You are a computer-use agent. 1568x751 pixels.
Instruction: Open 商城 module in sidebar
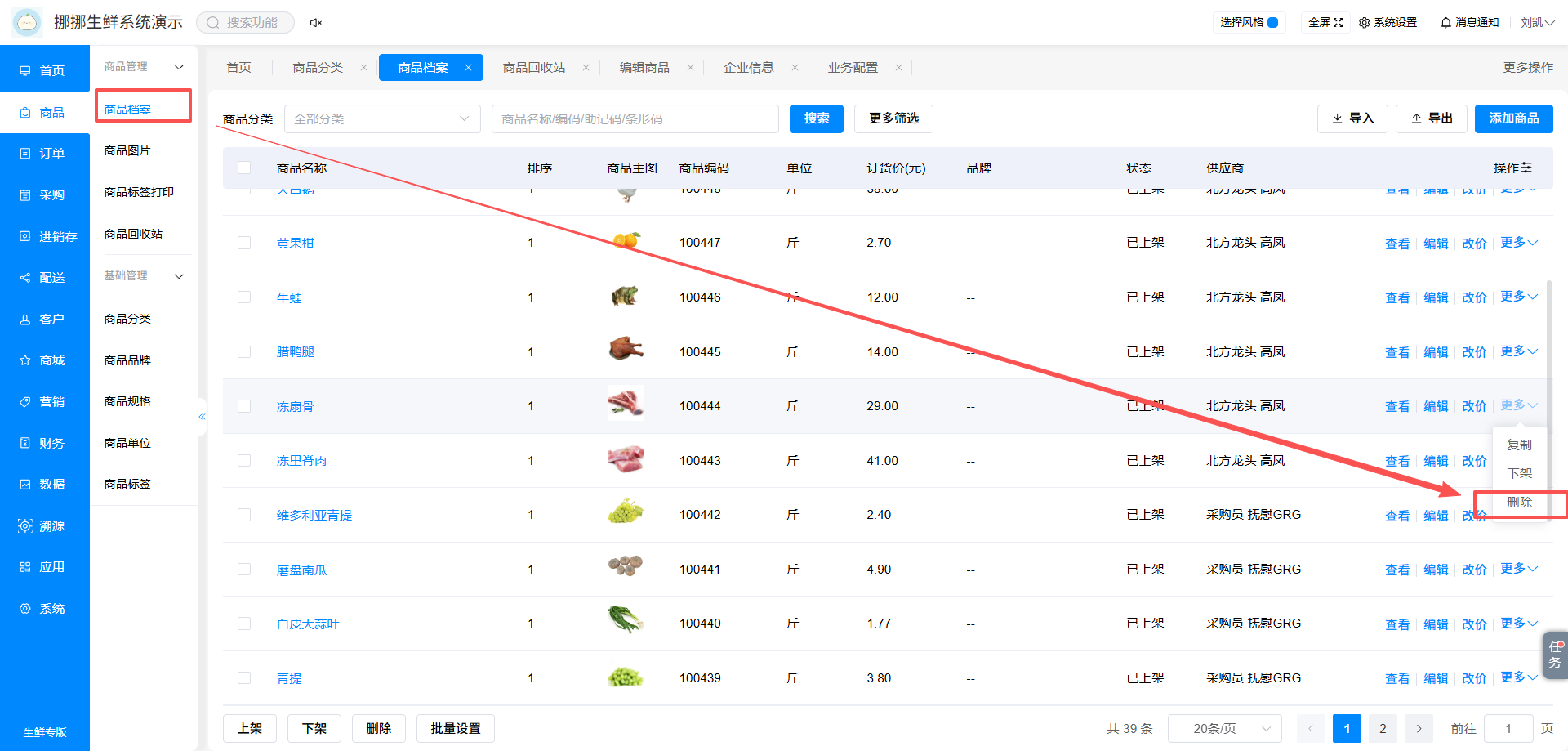[x=44, y=360]
